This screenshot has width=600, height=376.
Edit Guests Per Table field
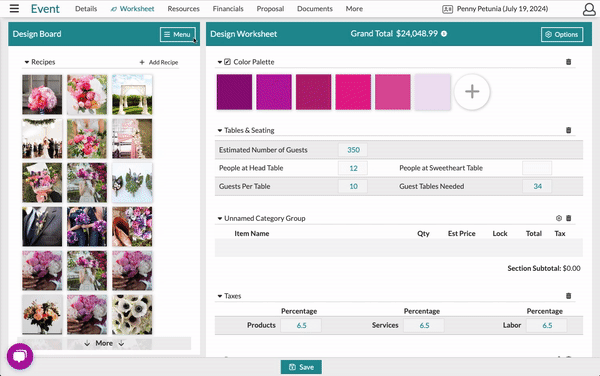(353, 186)
